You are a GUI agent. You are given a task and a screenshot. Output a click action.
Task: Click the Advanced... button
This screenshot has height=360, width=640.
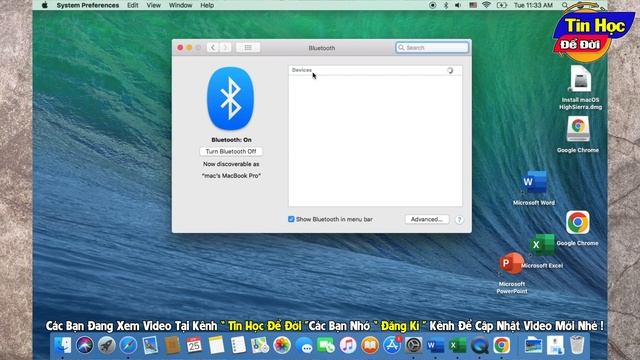pos(427,219)
